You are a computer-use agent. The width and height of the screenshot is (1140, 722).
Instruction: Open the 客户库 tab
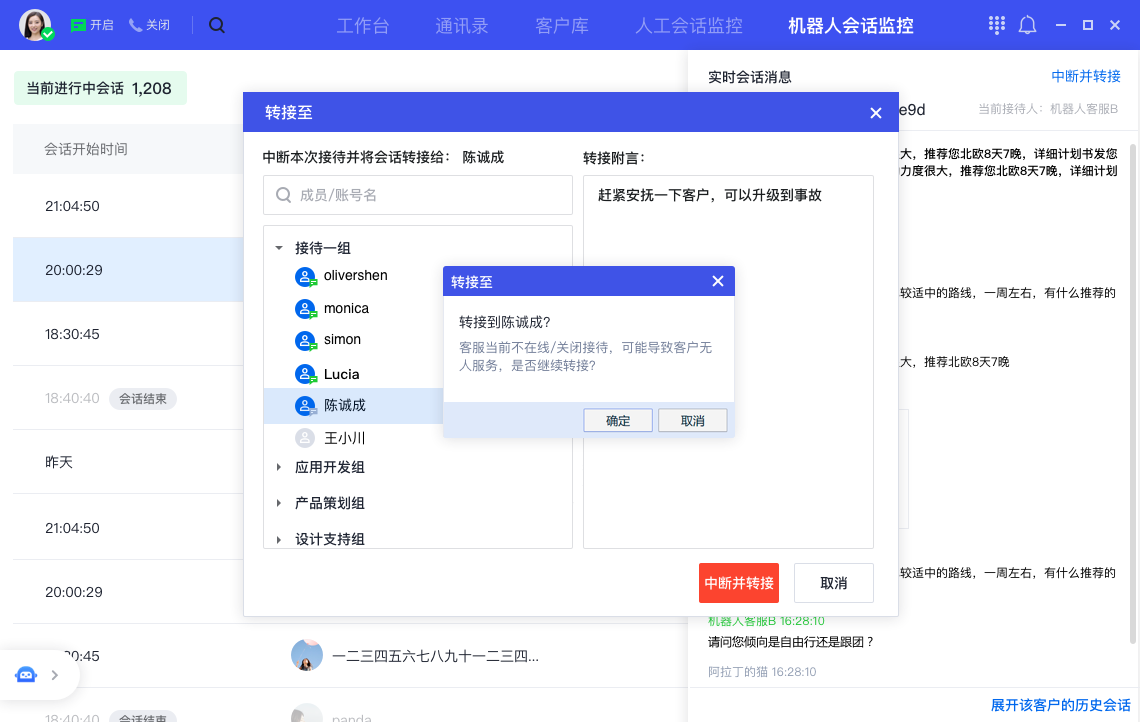pos(561,26)
